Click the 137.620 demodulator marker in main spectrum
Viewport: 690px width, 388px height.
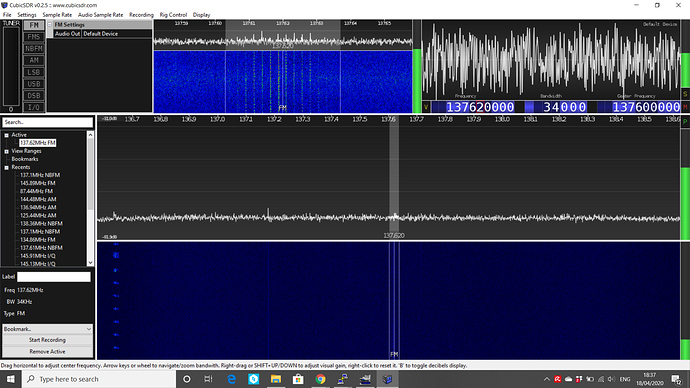pos(394,235)
